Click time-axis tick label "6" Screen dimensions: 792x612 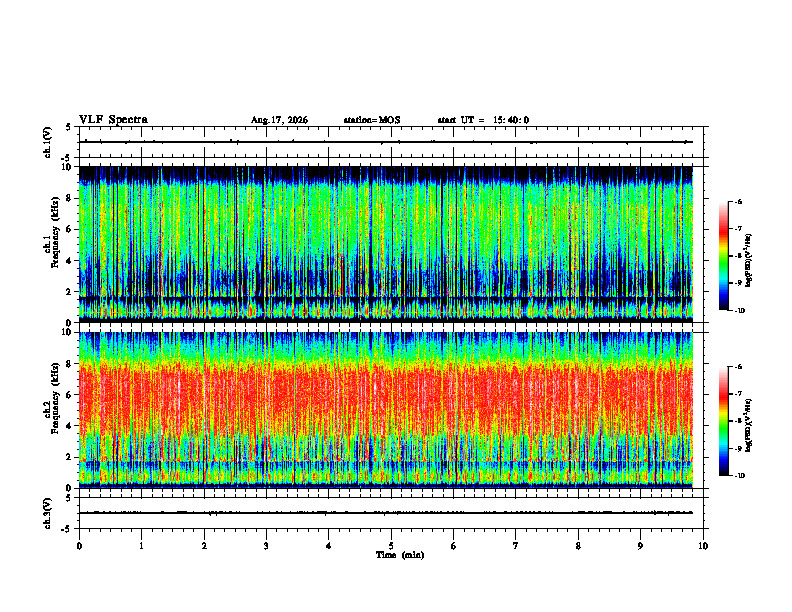click(x=453, y=546)
